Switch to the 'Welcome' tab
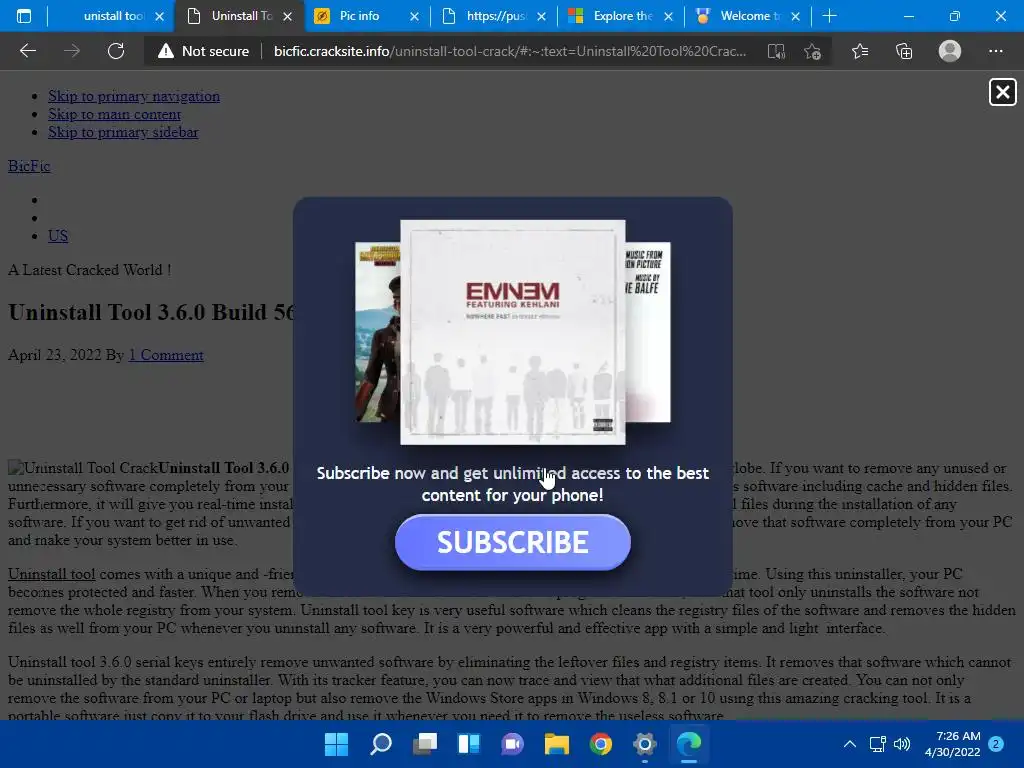This screenshot has height=768, width=1024. [748, 16]
